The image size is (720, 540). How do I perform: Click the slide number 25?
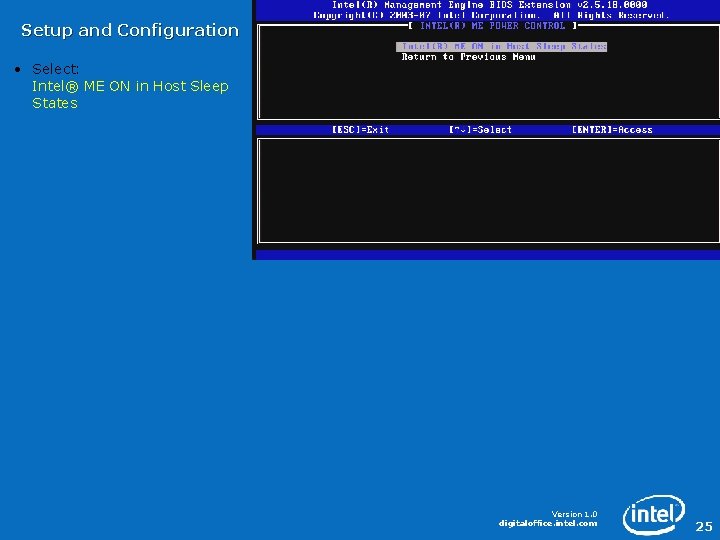click(703, 526)
